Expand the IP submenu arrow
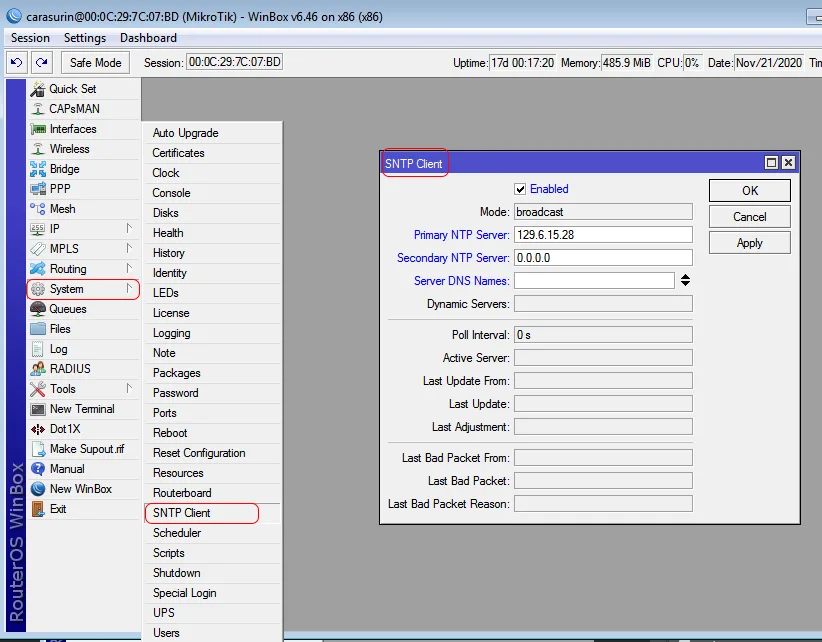 129,229
